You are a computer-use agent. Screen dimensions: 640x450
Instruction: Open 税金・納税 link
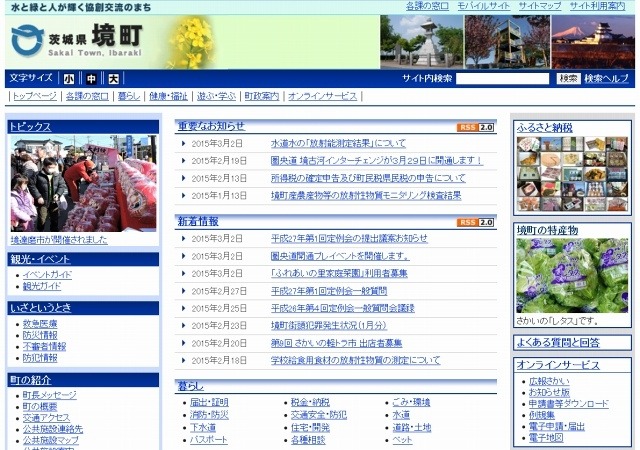click(310, 403)
